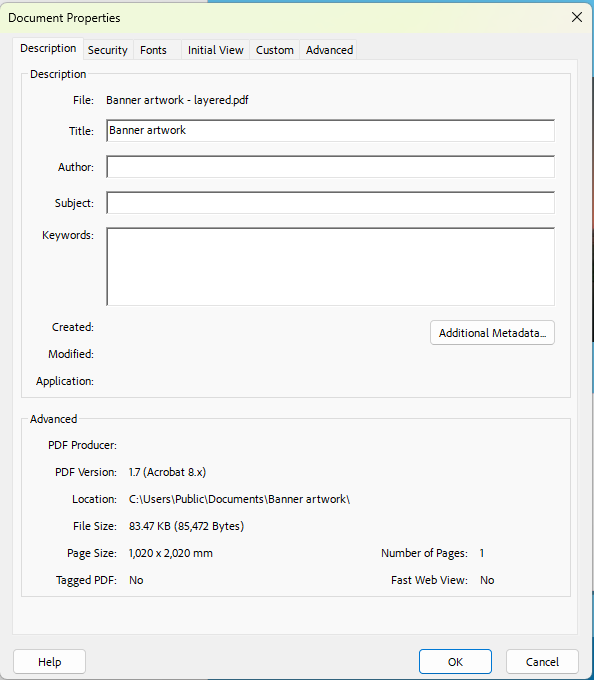Image resolution: width=594 pixels, height=680 pixels.
Task: Click File Size value '83.47 KB (85,472 Bytes)'
Action: [x=186, y=526]
